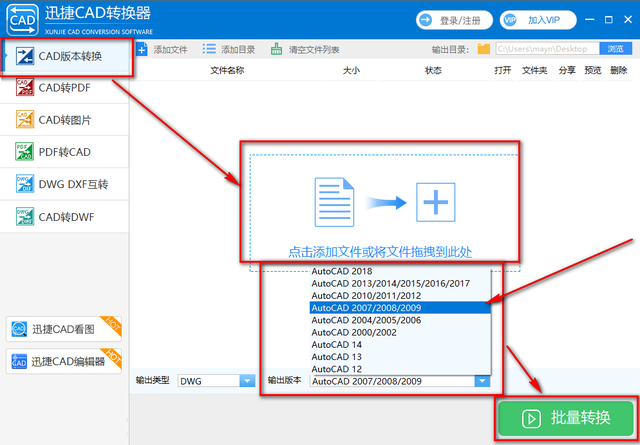Click the 文件夹 column header

(534, 70)
